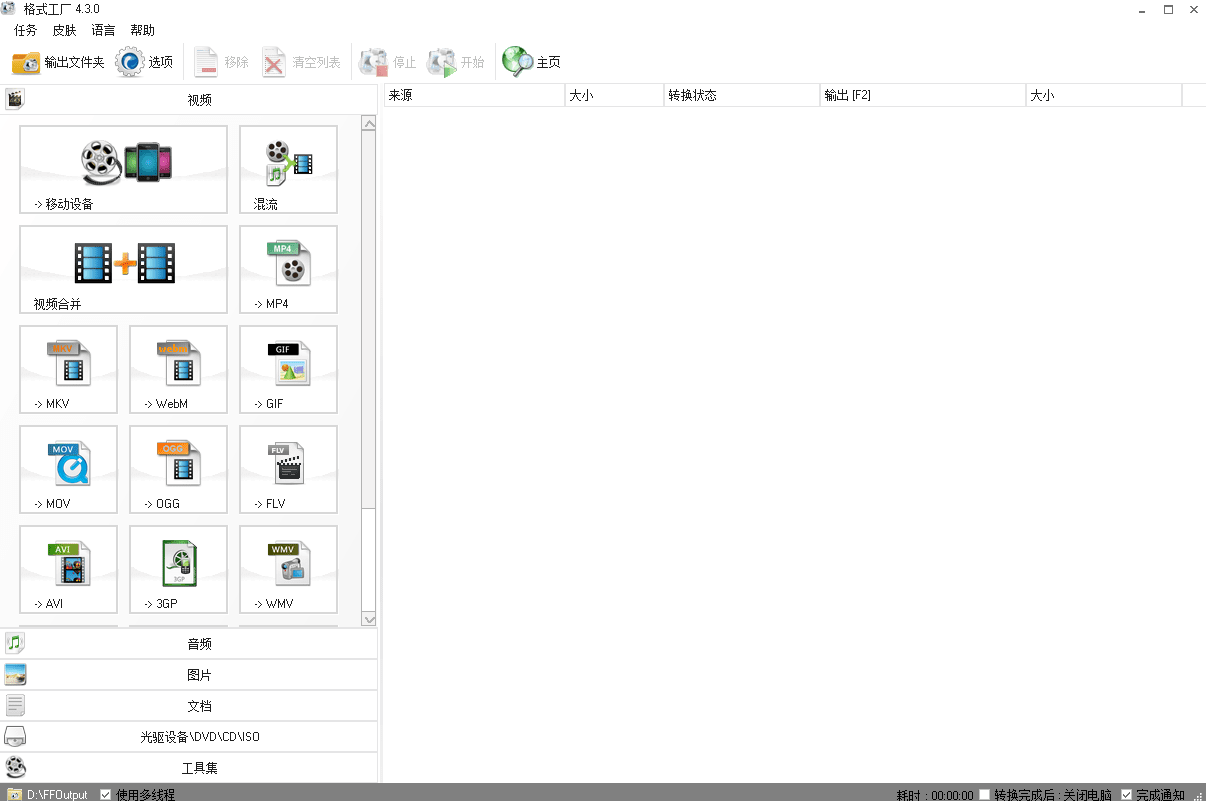Choose the -> MKV conversion tile
This screenshot has width=1206, height=801.
pos(68,369)
